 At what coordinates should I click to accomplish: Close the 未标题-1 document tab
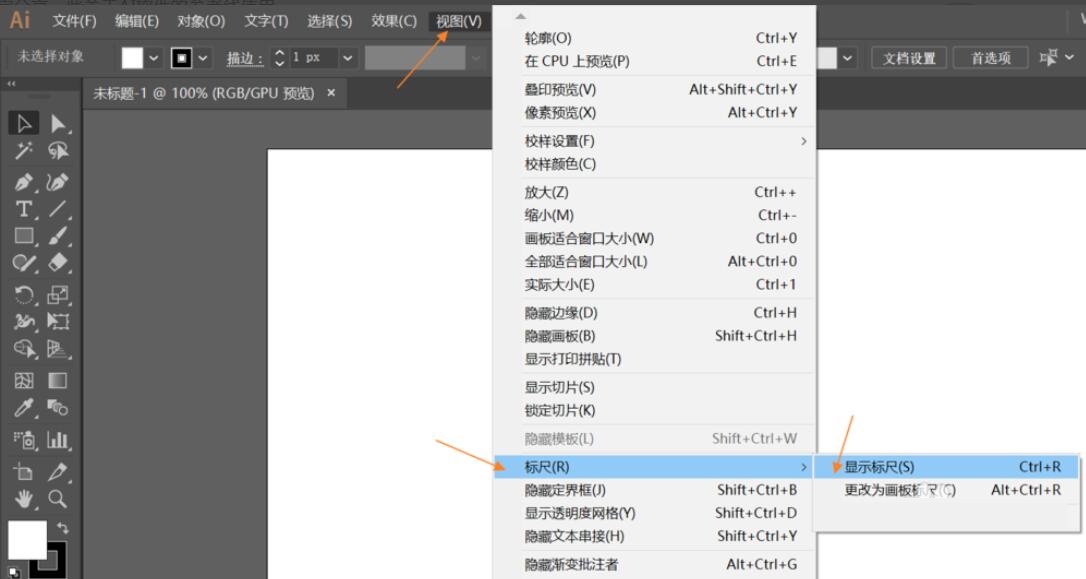point(331,92)
